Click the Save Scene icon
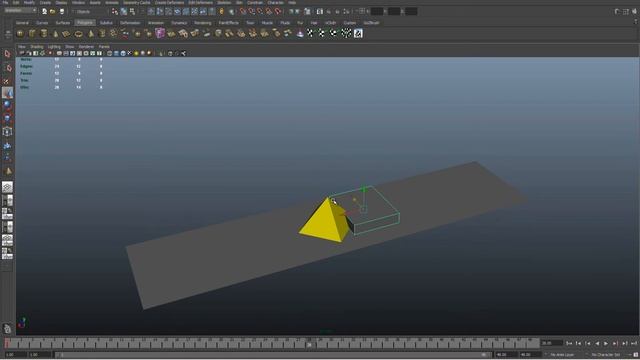The width and height of the screenshot is (640, 360). (62, 11)
